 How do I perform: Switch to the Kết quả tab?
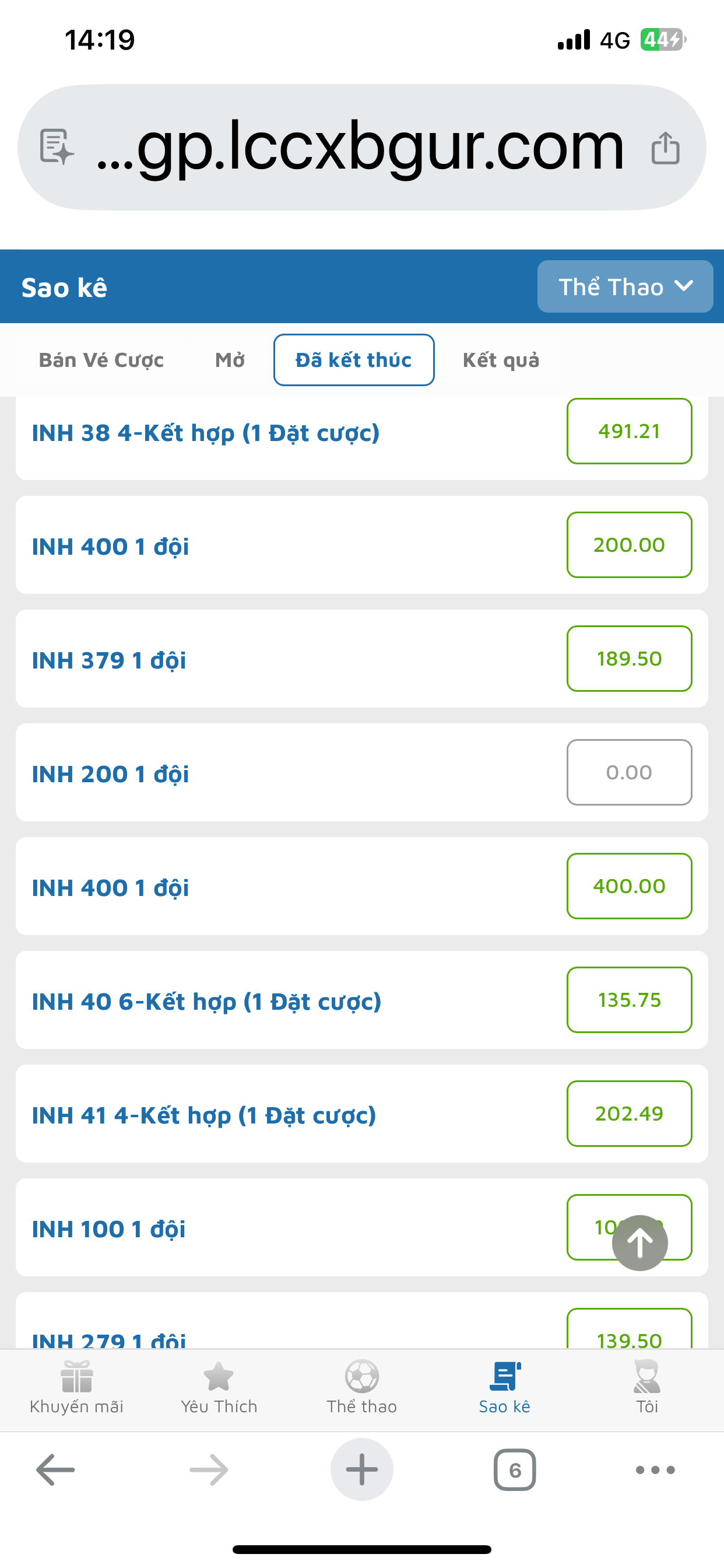[501, 360]
